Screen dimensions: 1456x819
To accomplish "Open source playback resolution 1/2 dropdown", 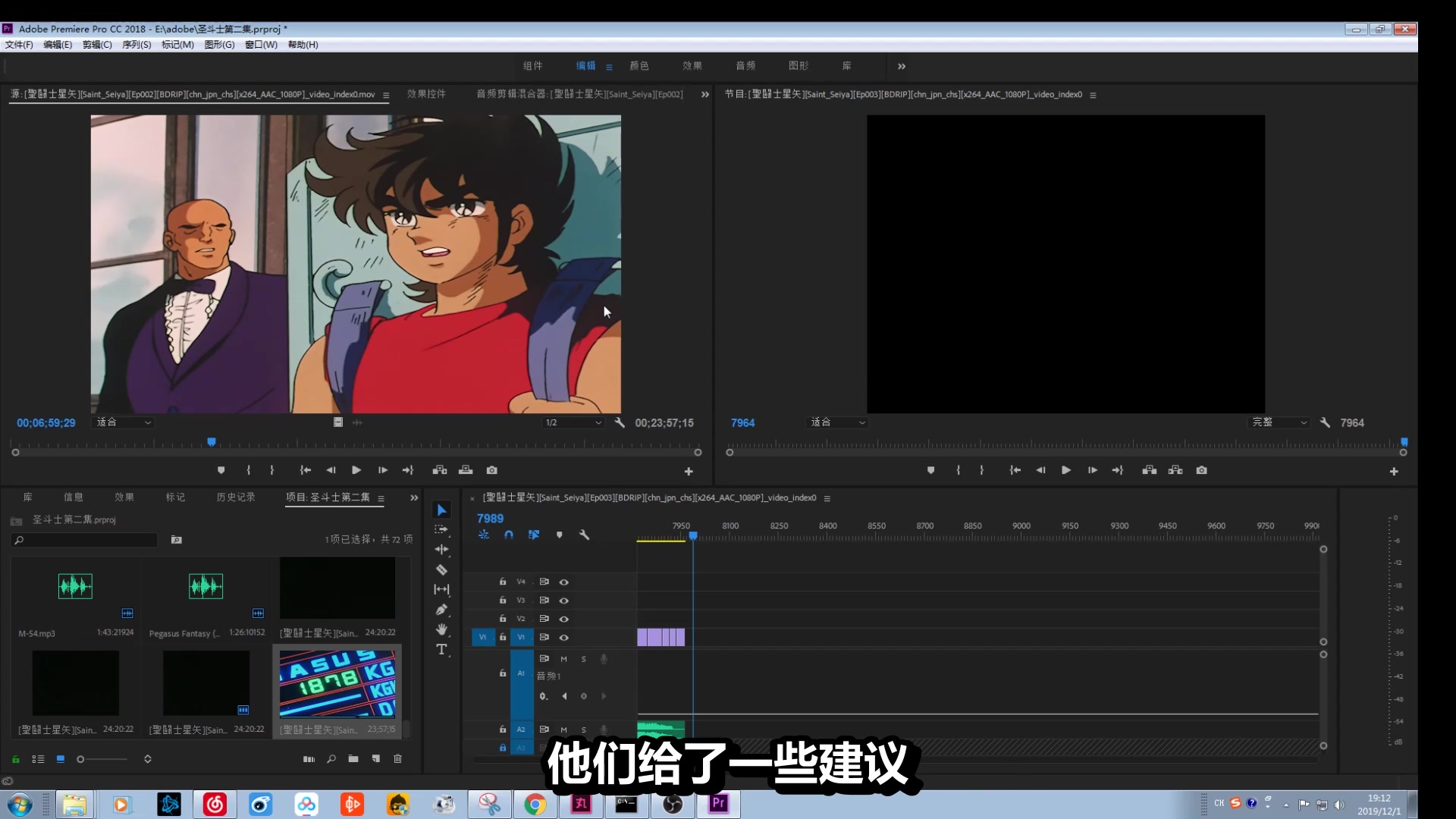I will click(x=573, y=422).
